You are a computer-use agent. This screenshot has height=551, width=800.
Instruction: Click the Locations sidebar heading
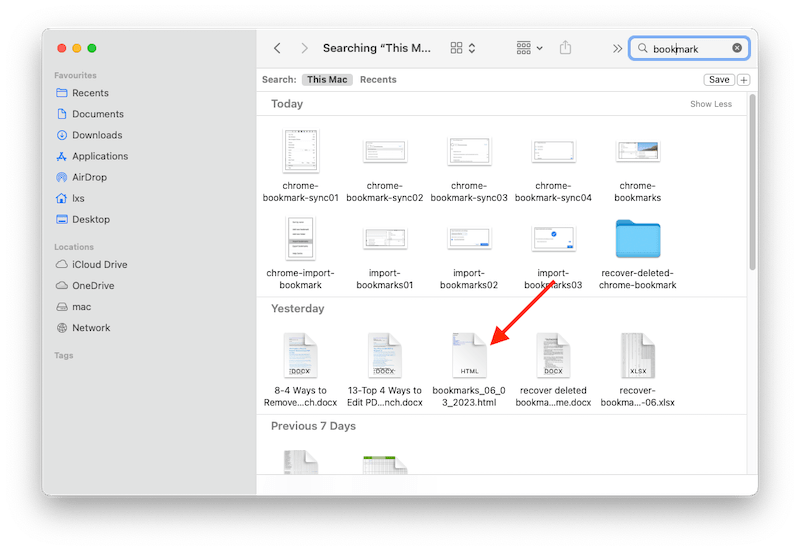click(x=74, y=247)
